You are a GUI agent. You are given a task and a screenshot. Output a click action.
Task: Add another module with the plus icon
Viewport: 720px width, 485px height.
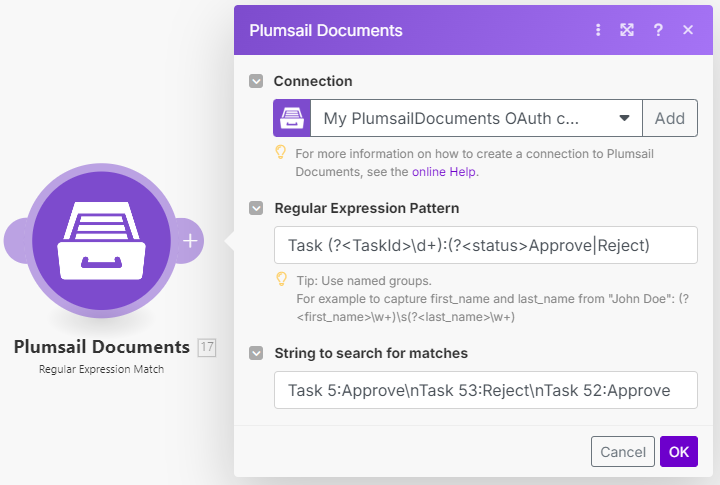[190, 241]
